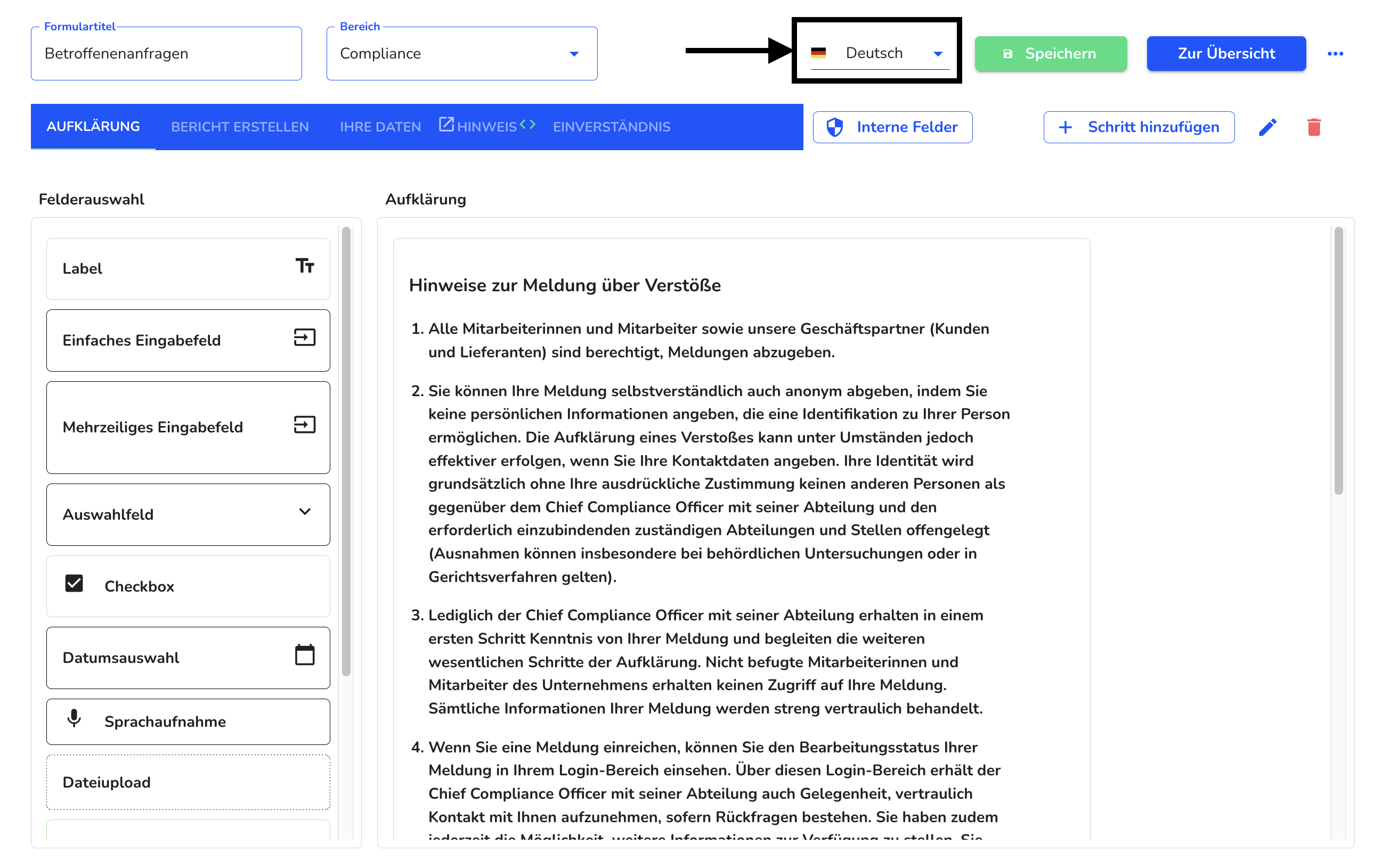Click the plus icon in Schritt hinzufügen
The width and height of the screenshot is (1382, 868).
click(1065, 127)
